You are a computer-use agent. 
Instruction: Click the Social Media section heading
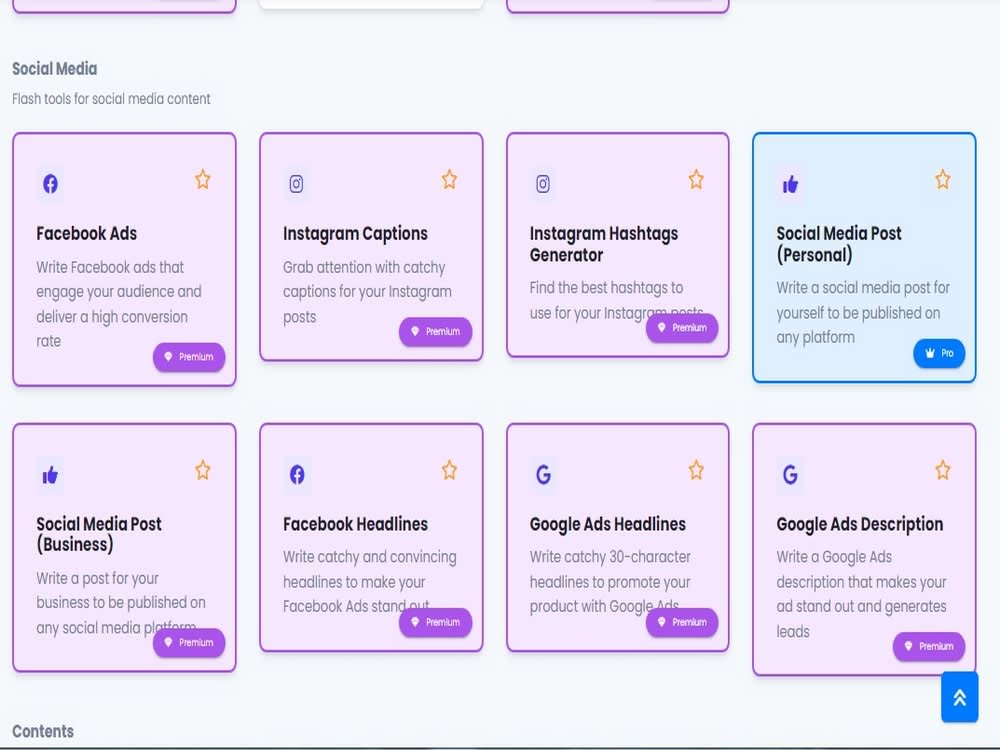point(55,69)
